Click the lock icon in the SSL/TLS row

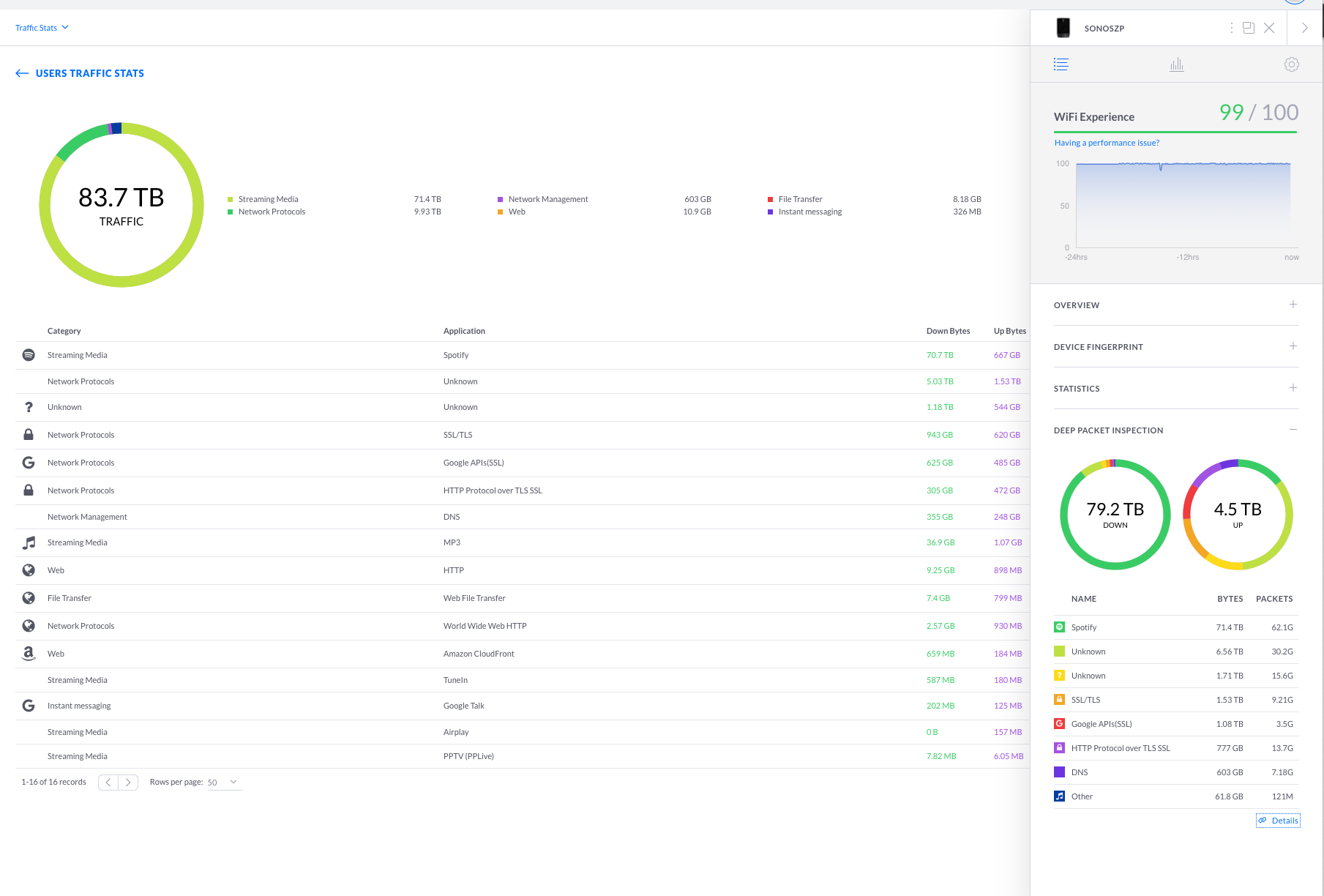tap(29, 434)
